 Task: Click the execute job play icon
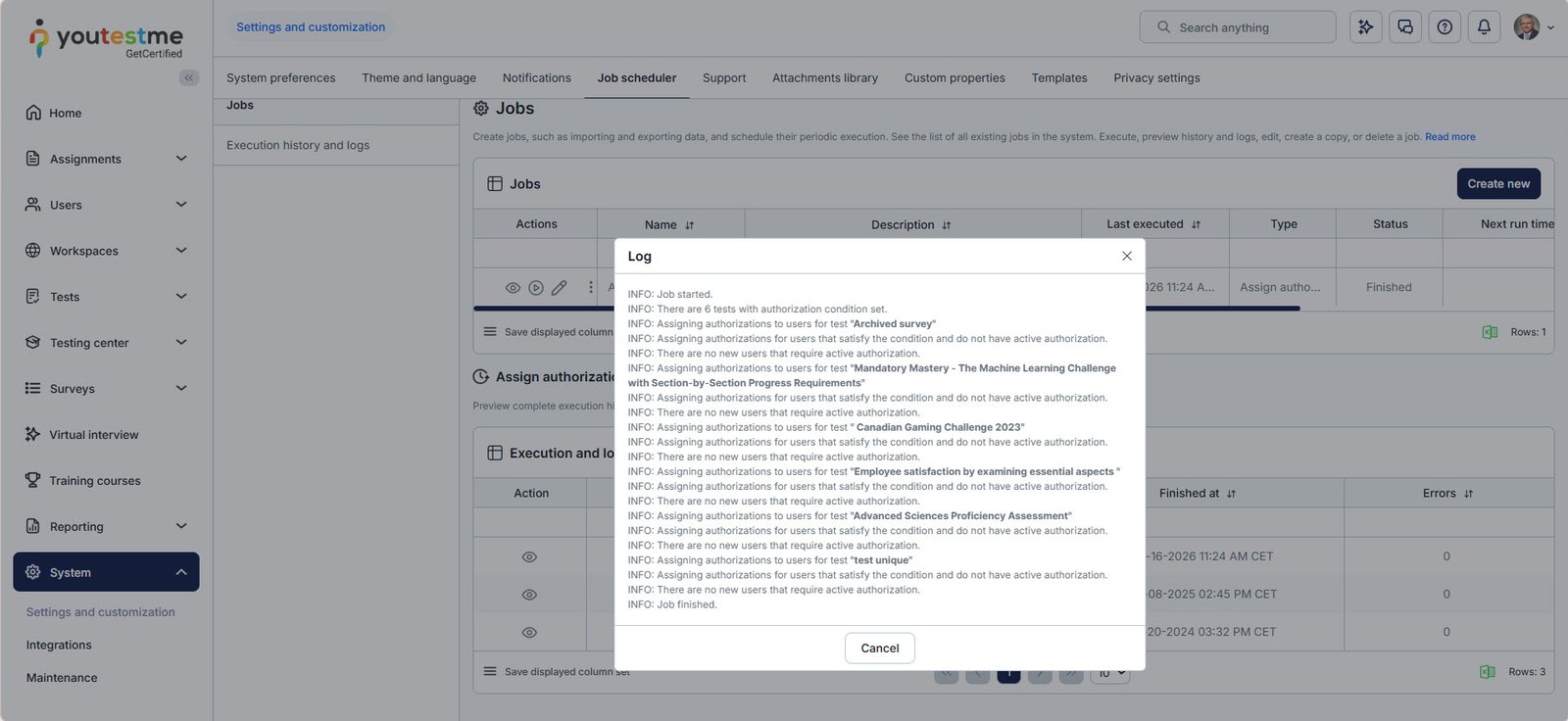coord(536,288)
